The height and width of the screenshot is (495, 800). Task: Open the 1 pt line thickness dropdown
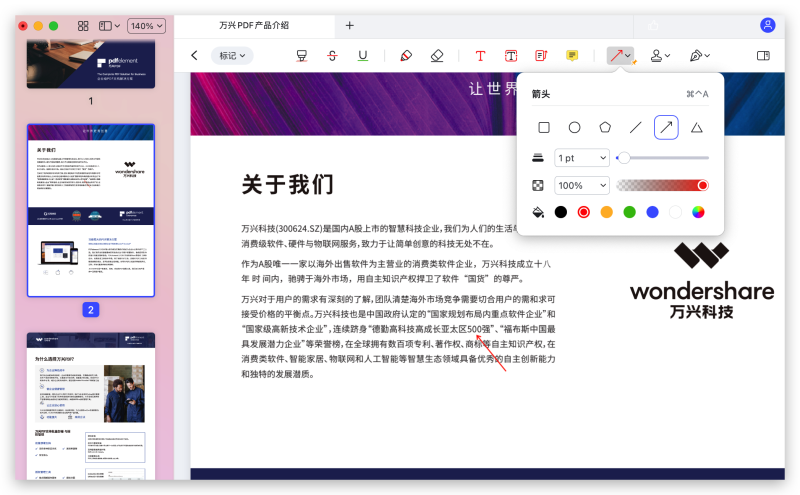(582, 158)
